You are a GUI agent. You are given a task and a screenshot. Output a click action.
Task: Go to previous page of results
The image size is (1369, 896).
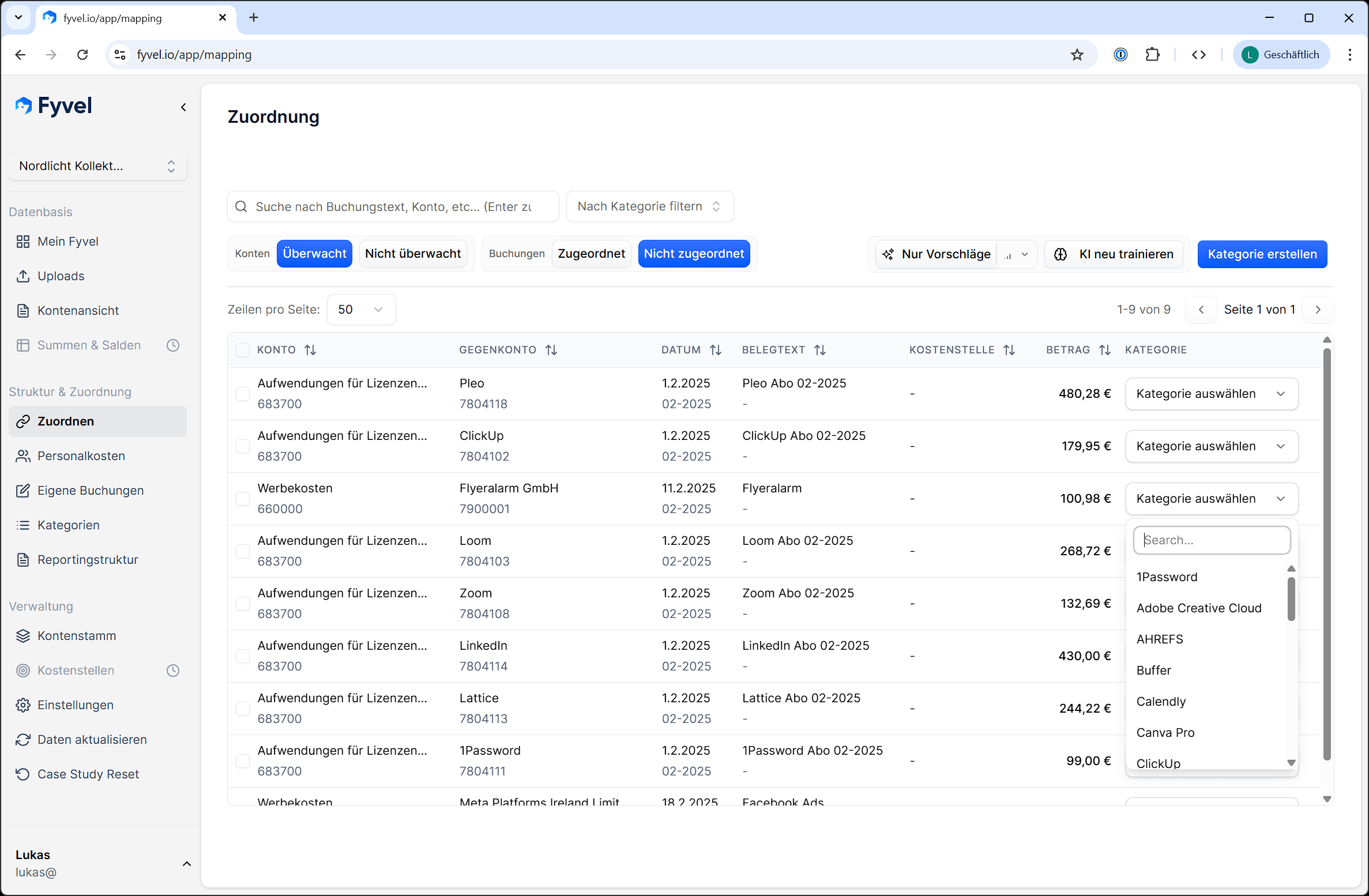tap(1201, 310)
